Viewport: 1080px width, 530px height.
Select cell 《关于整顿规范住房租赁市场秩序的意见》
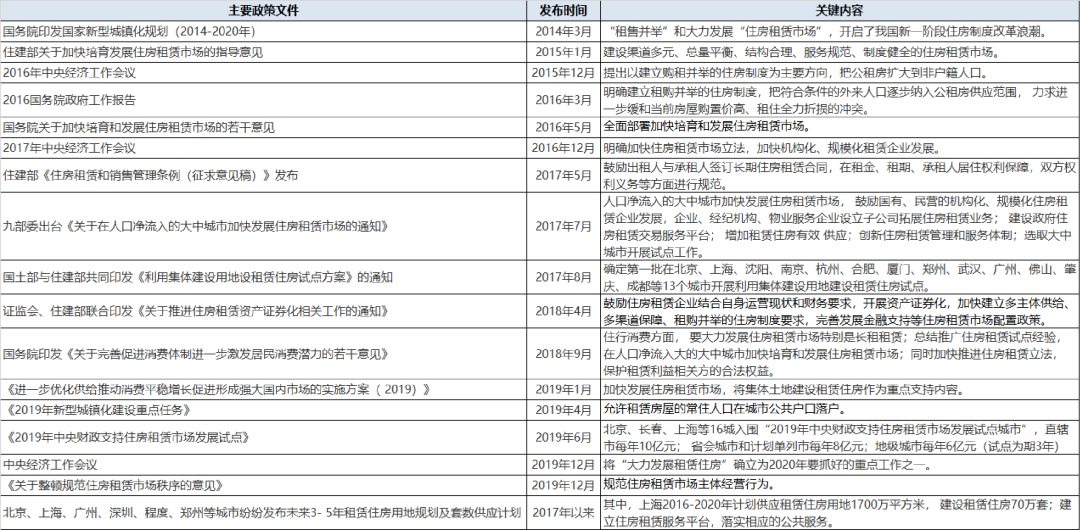pos(264,485)
